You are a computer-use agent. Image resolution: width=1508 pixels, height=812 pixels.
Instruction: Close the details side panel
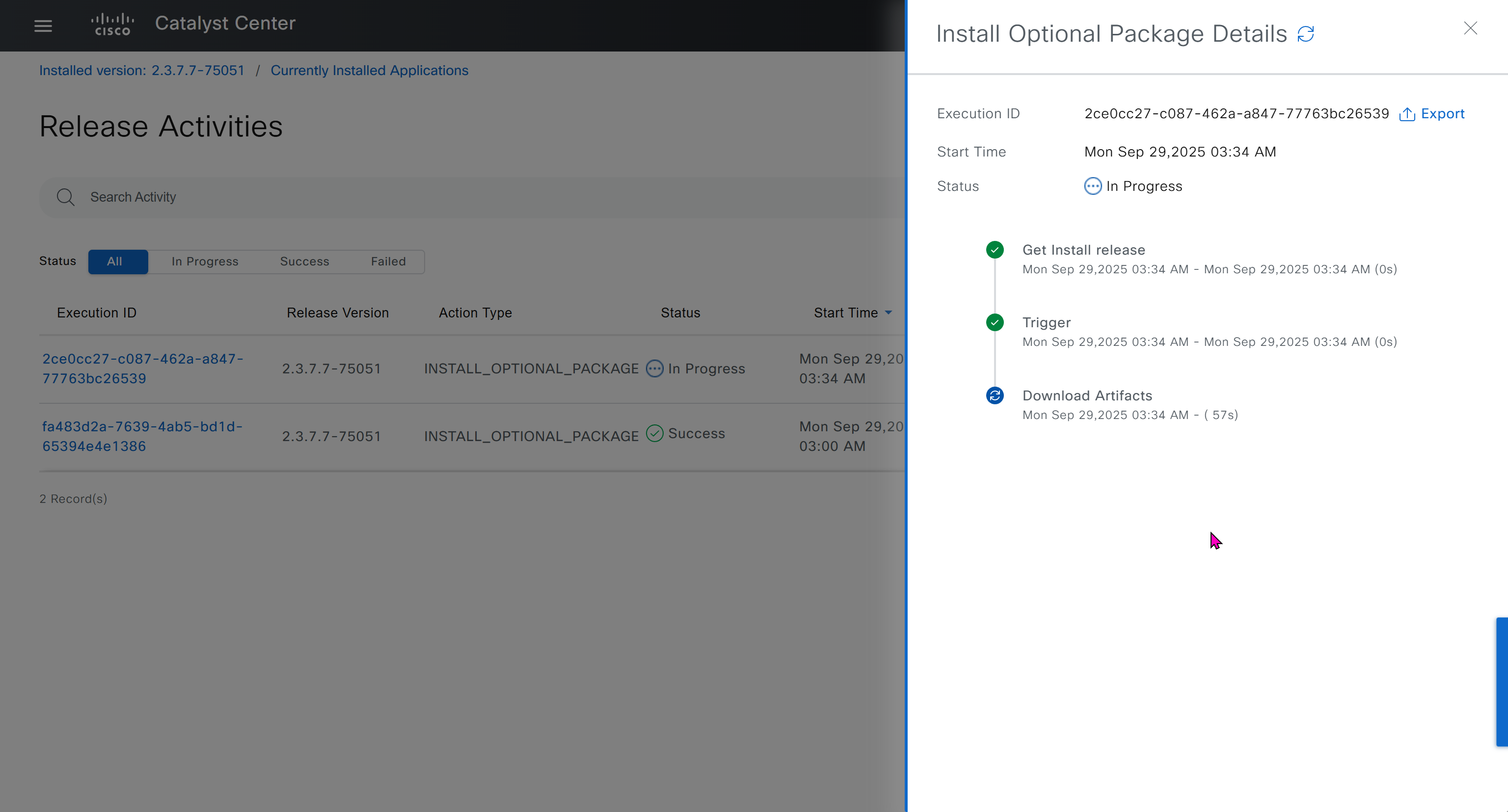[1470, 28]
